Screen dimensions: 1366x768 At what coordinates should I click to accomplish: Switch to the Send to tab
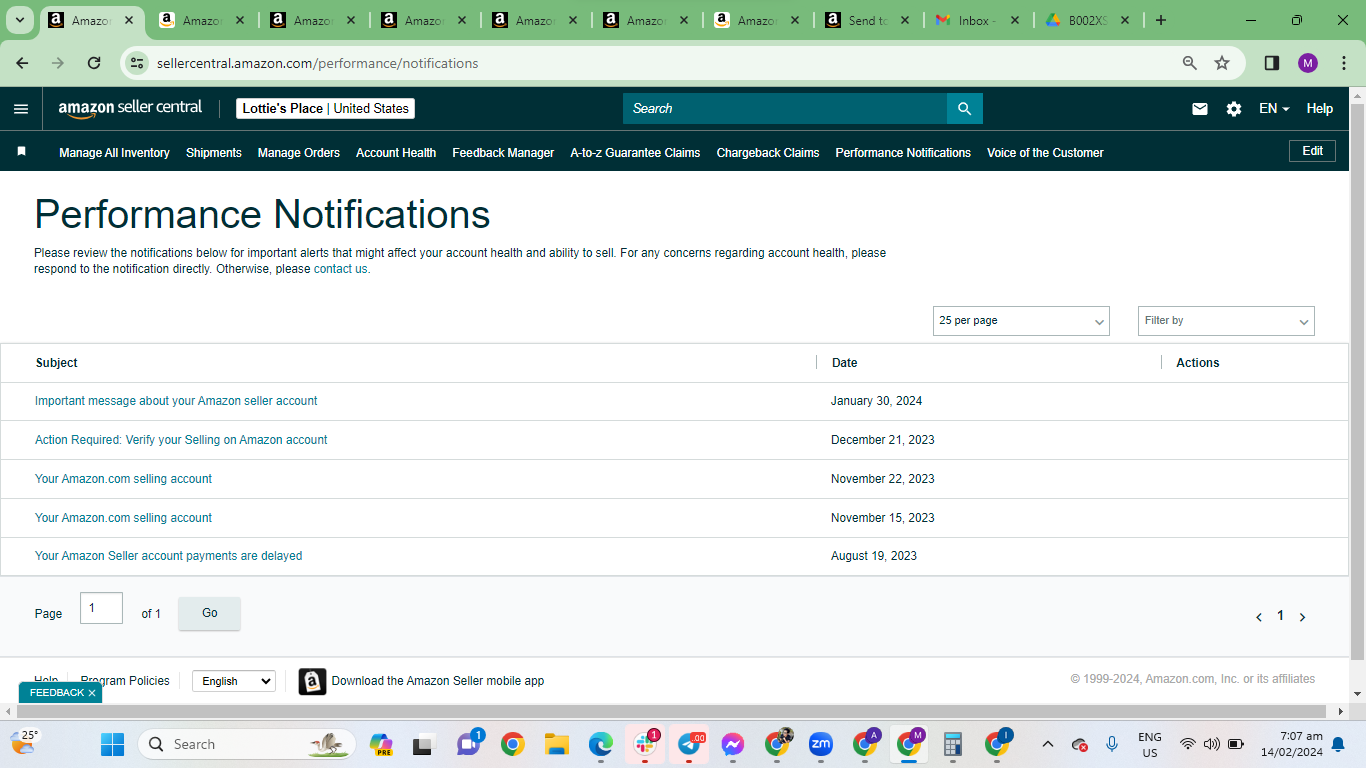pos(866,20)
